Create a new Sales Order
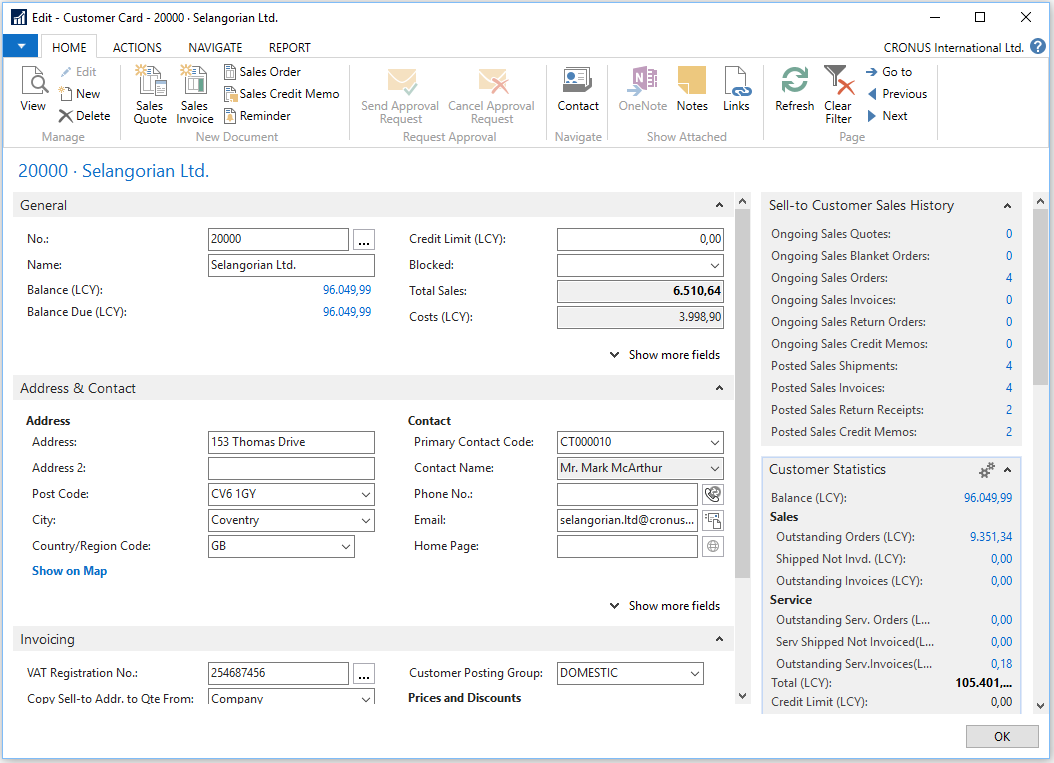 click(x=263, y=72)
